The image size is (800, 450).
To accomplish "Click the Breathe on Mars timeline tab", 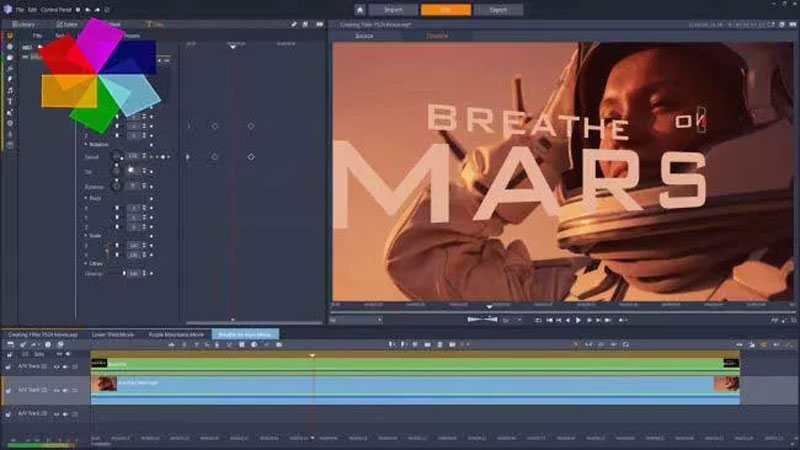I will pyautogui.click(x=245, y=334).
